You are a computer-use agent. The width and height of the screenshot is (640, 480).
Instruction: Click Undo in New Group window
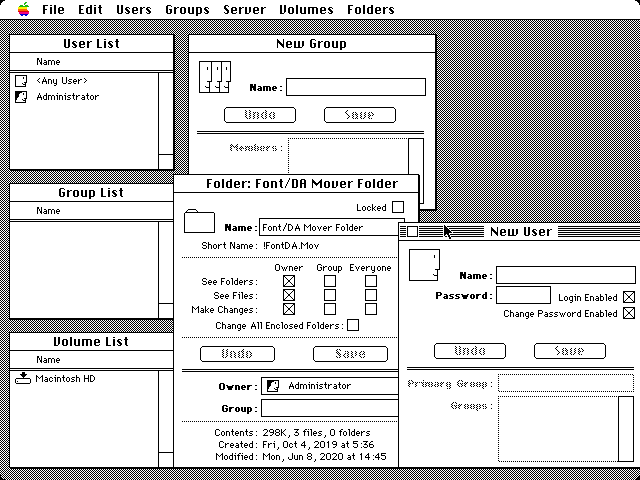(x=260, y=115)
